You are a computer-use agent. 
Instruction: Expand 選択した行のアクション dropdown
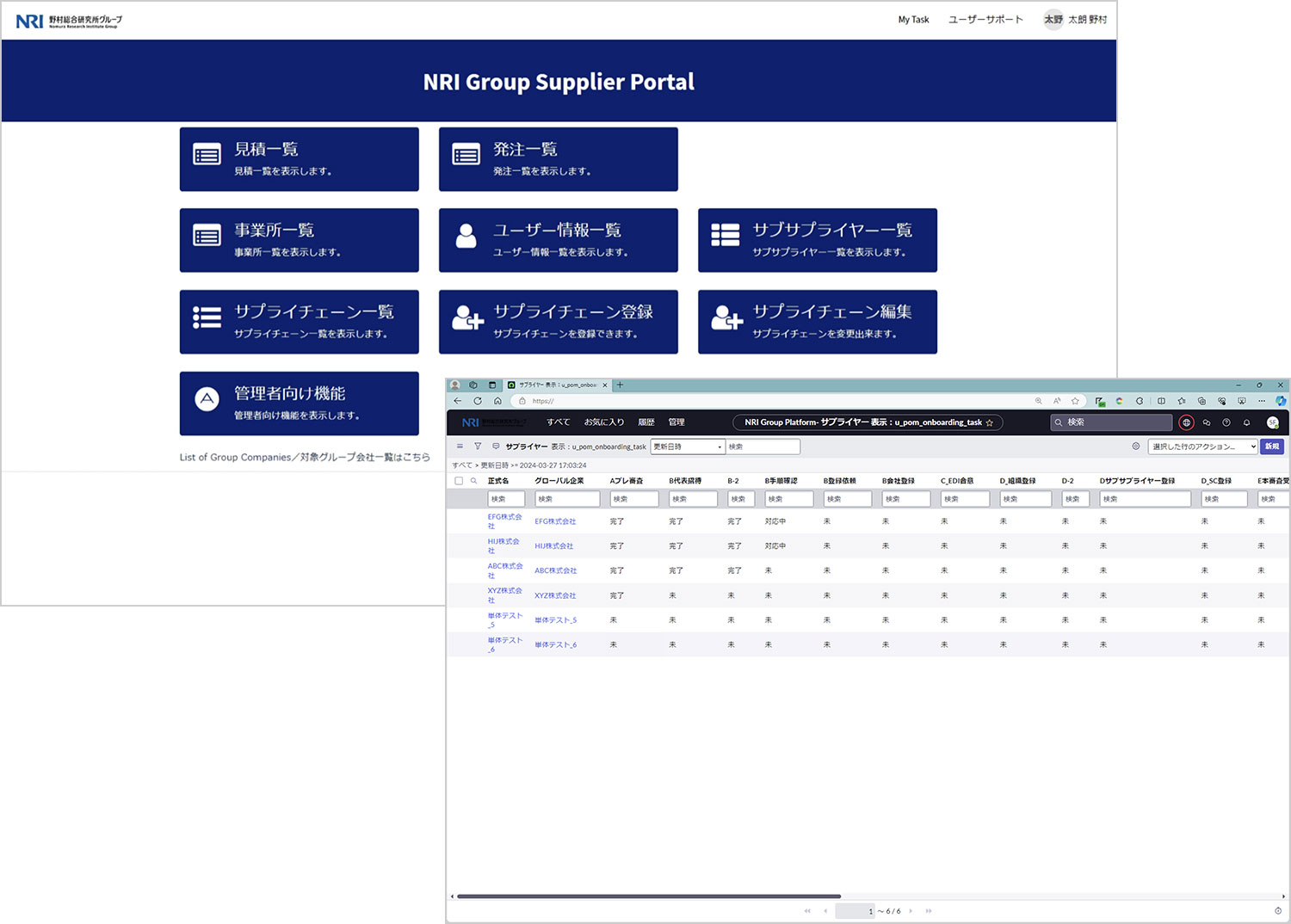[x=1203, y=447]
